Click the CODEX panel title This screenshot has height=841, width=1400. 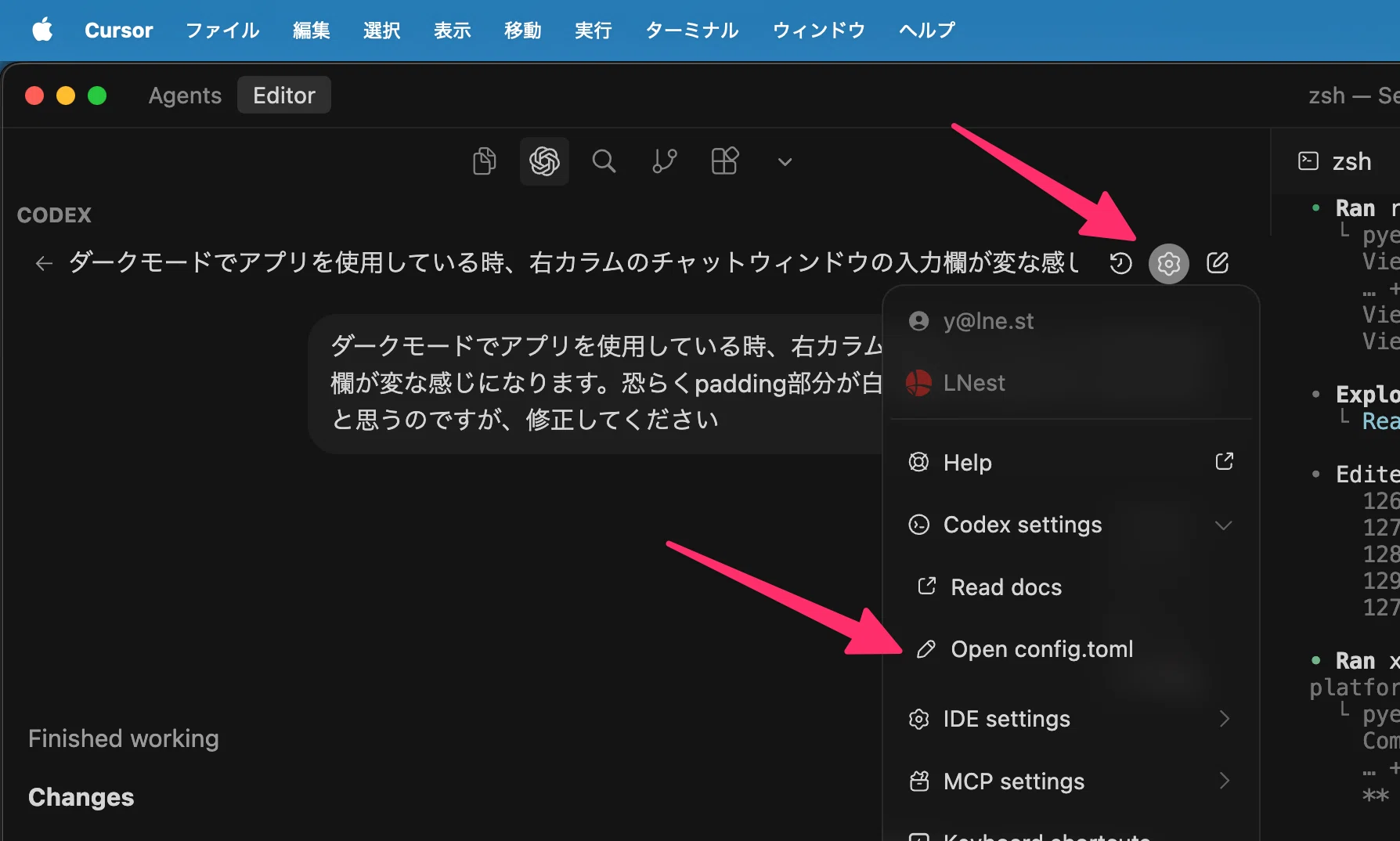click(x=54, y=215)
